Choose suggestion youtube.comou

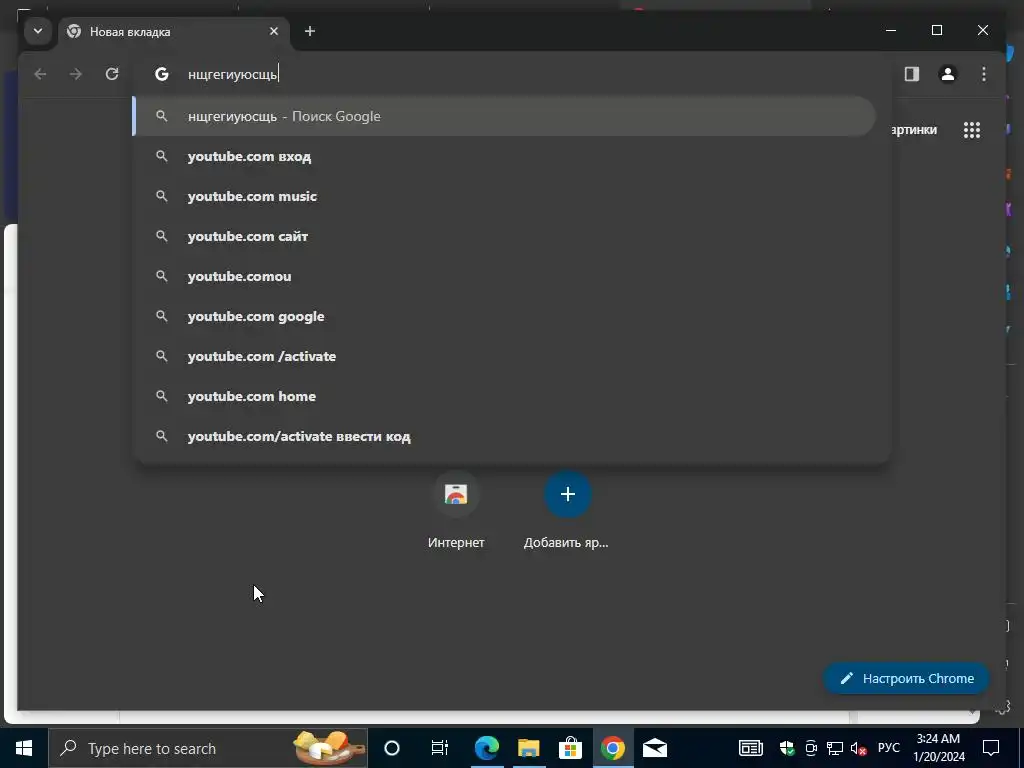[504, 276]
